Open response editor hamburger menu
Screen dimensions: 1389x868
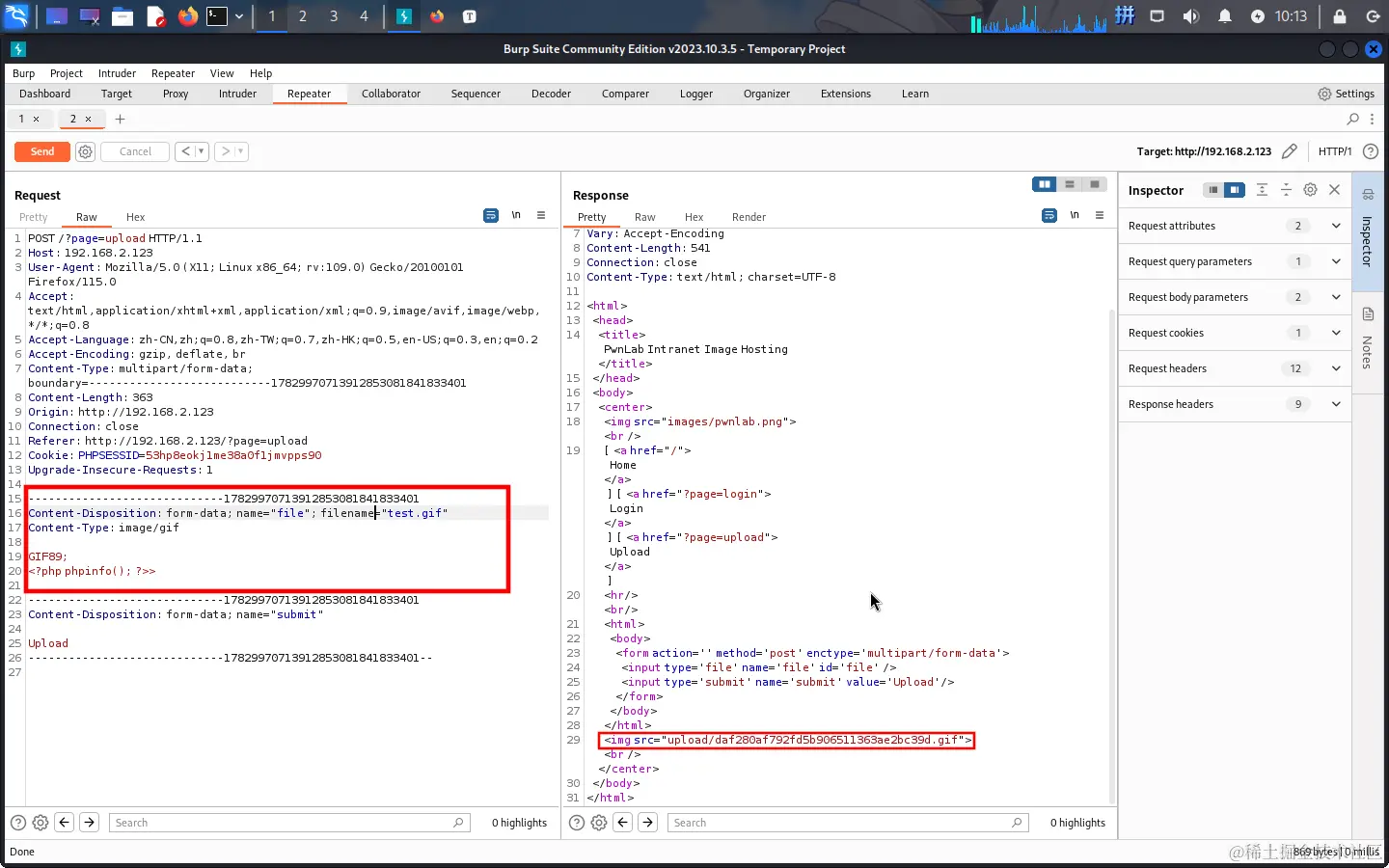(1100, 215)
